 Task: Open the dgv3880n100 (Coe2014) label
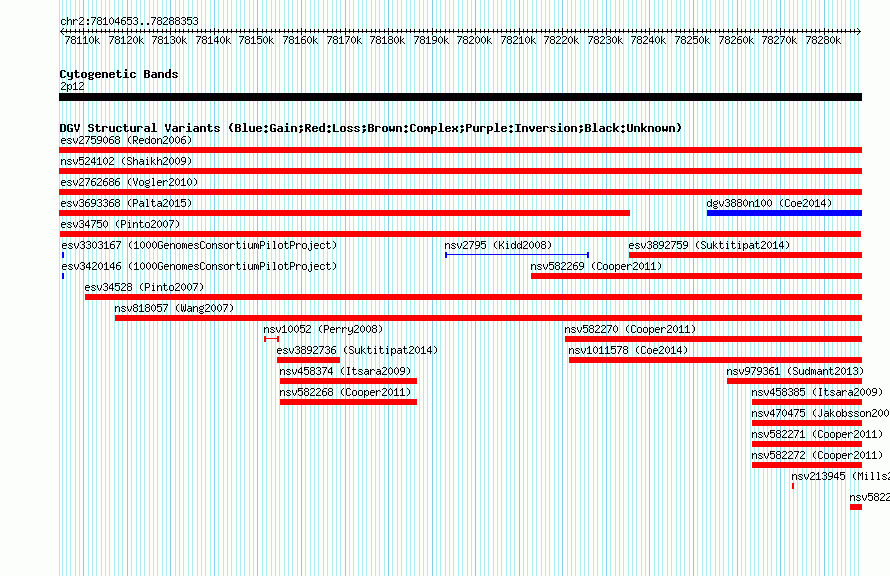[769, 203]
